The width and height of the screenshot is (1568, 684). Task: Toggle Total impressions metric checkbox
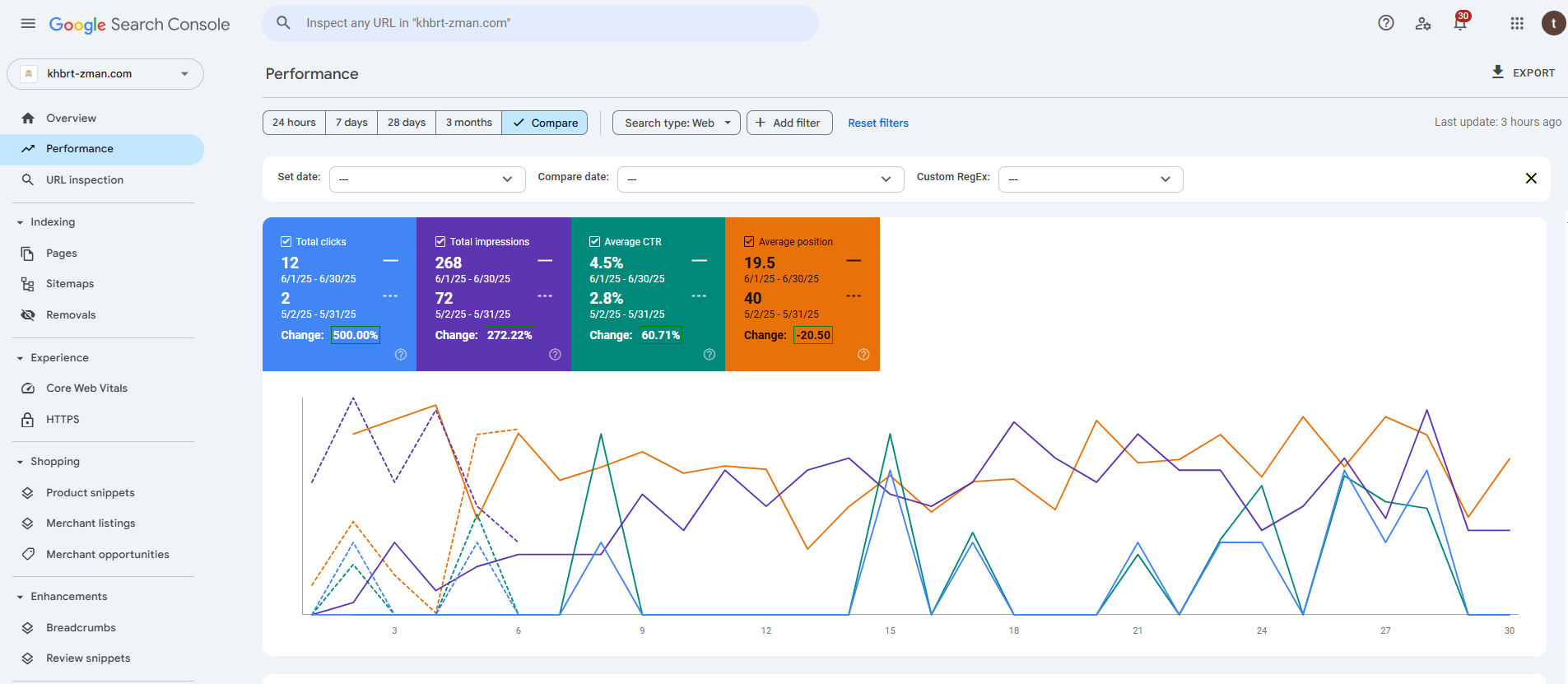[x=440, y=242]
